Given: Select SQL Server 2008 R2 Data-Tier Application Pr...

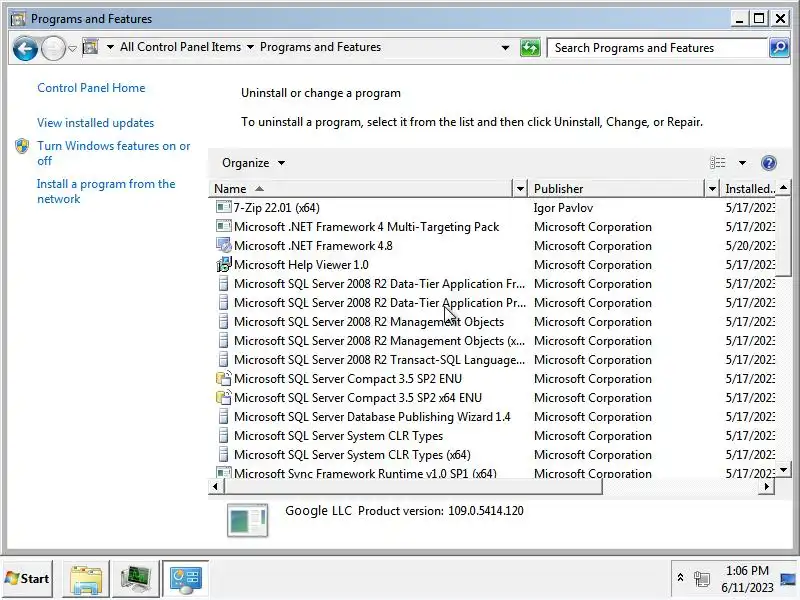Looking at the screenshot, I should click(380, 303).
